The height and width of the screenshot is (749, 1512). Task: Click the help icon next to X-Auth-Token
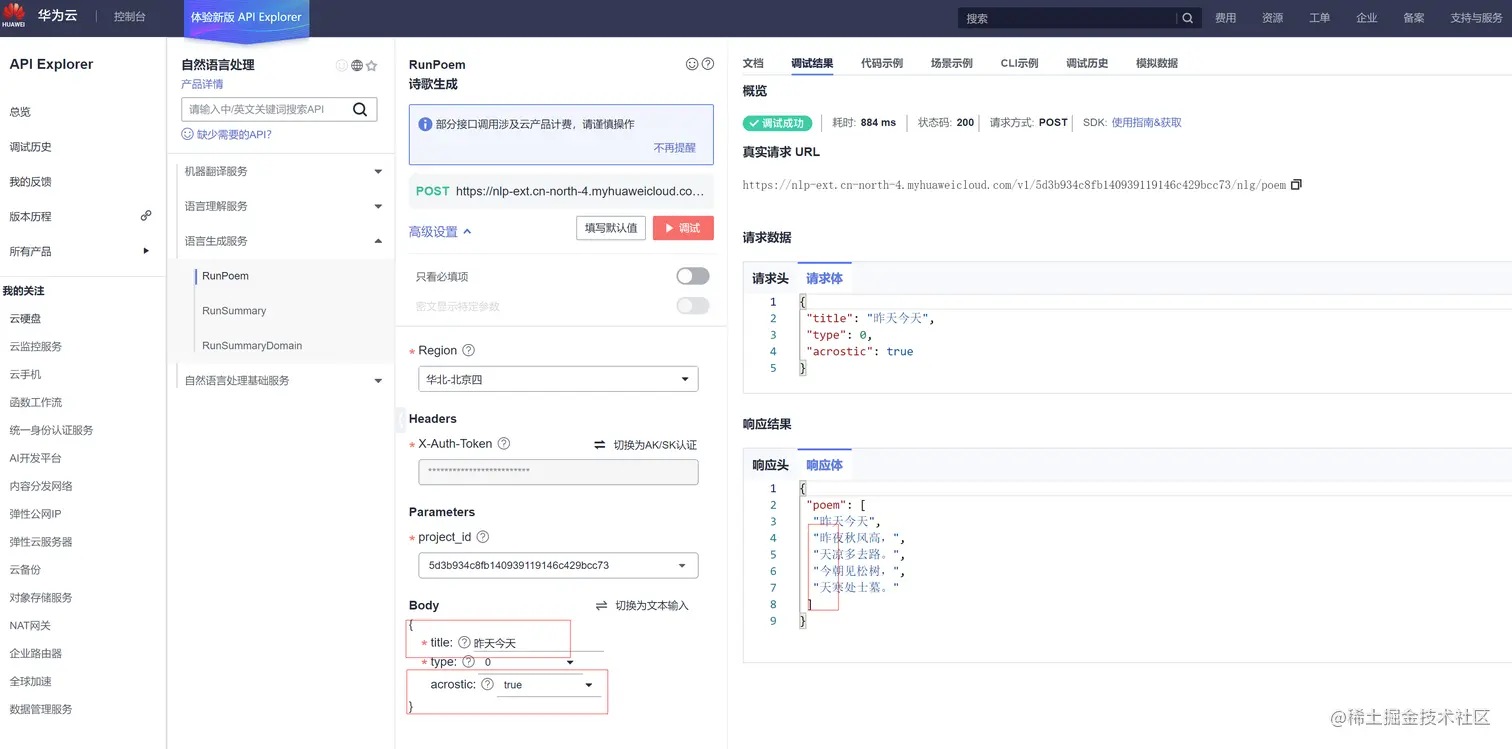(x=504, y=443)
